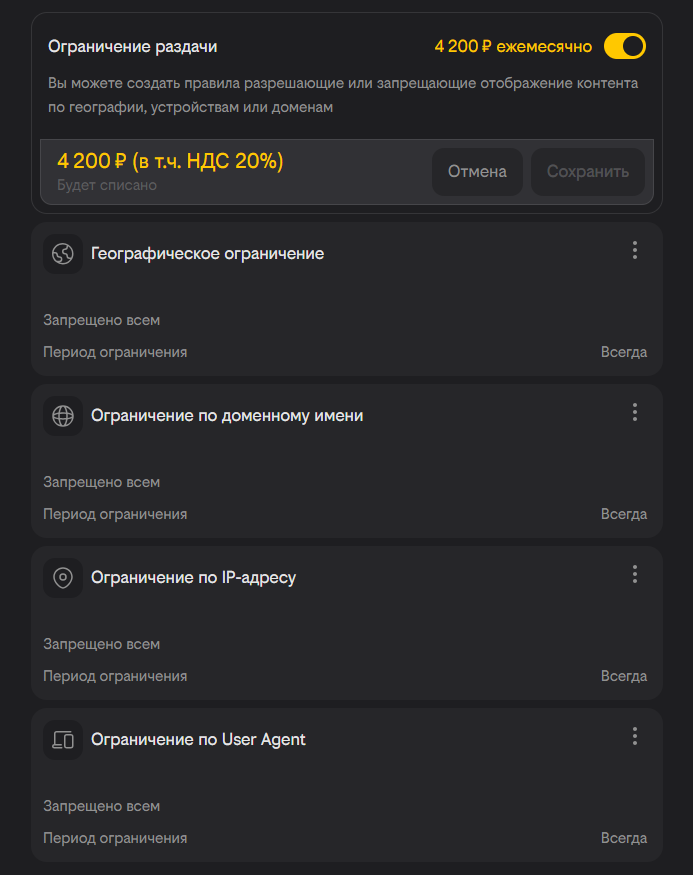Image resolution: width=693 pixels, height=875 pixels.
Task: Click the 4 200 ₽ НДС charge amount
Action: [x=170, y=161]
